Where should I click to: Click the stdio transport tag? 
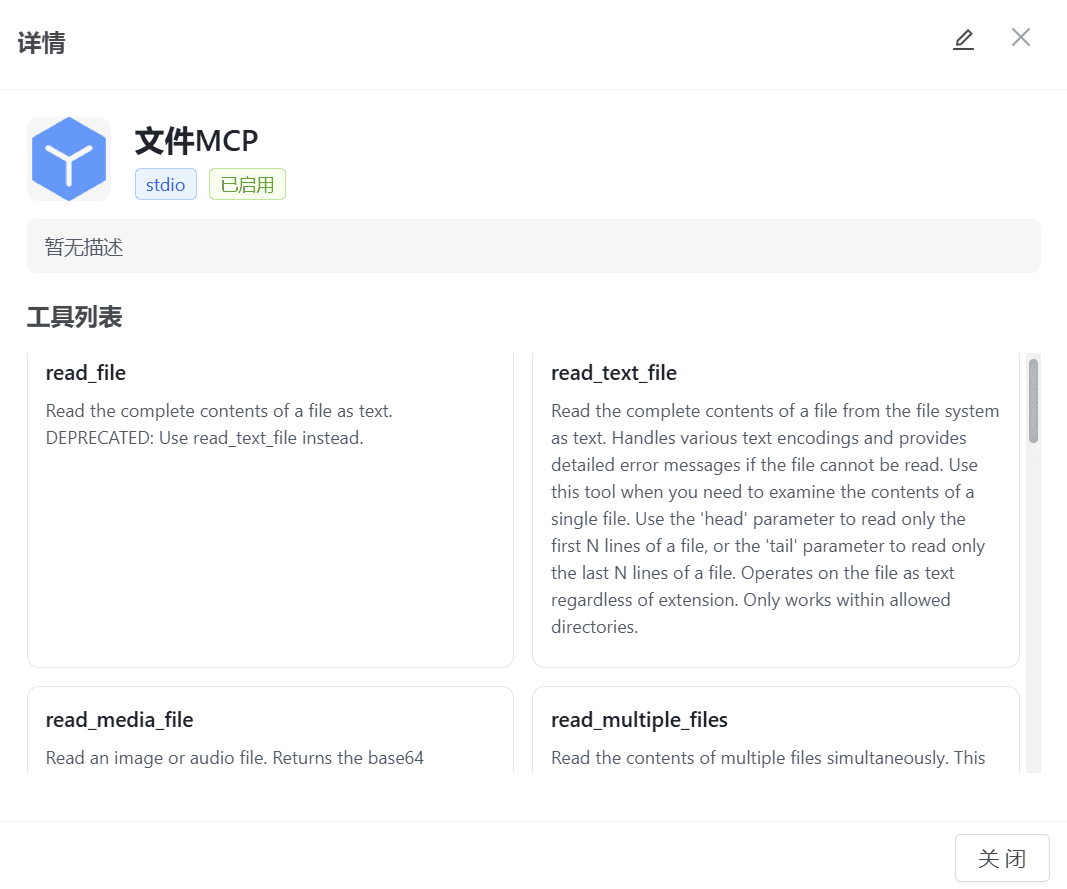(x=166, y=184)
